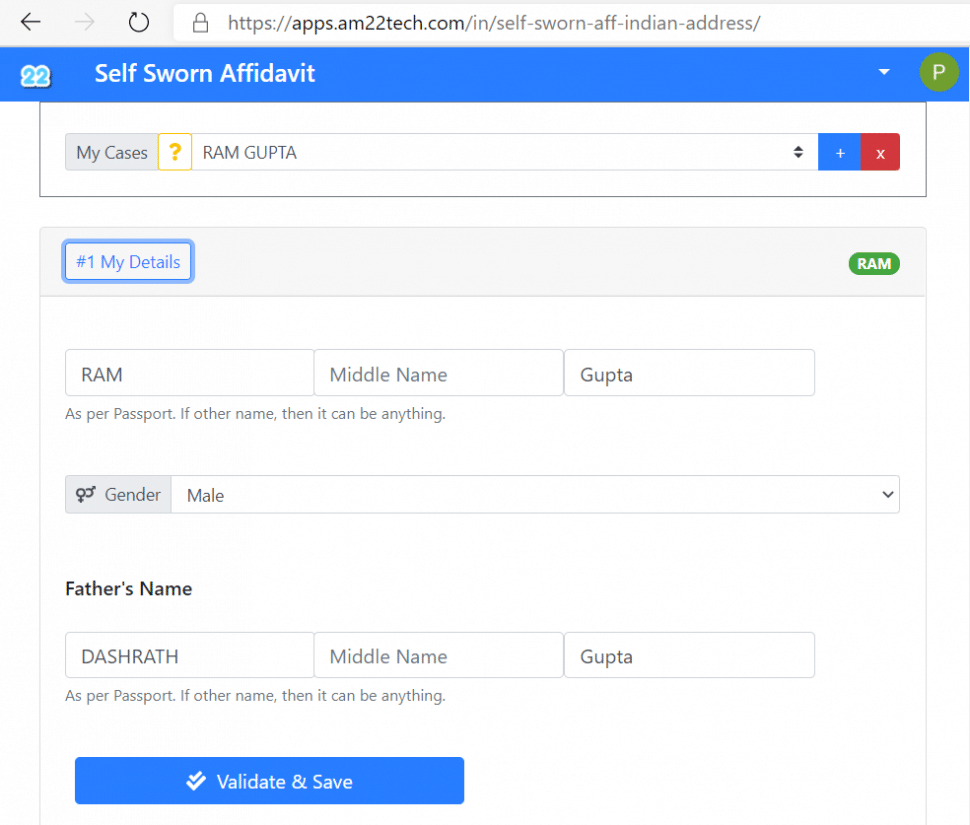Click the padlock site info icon

coord(201,22)
